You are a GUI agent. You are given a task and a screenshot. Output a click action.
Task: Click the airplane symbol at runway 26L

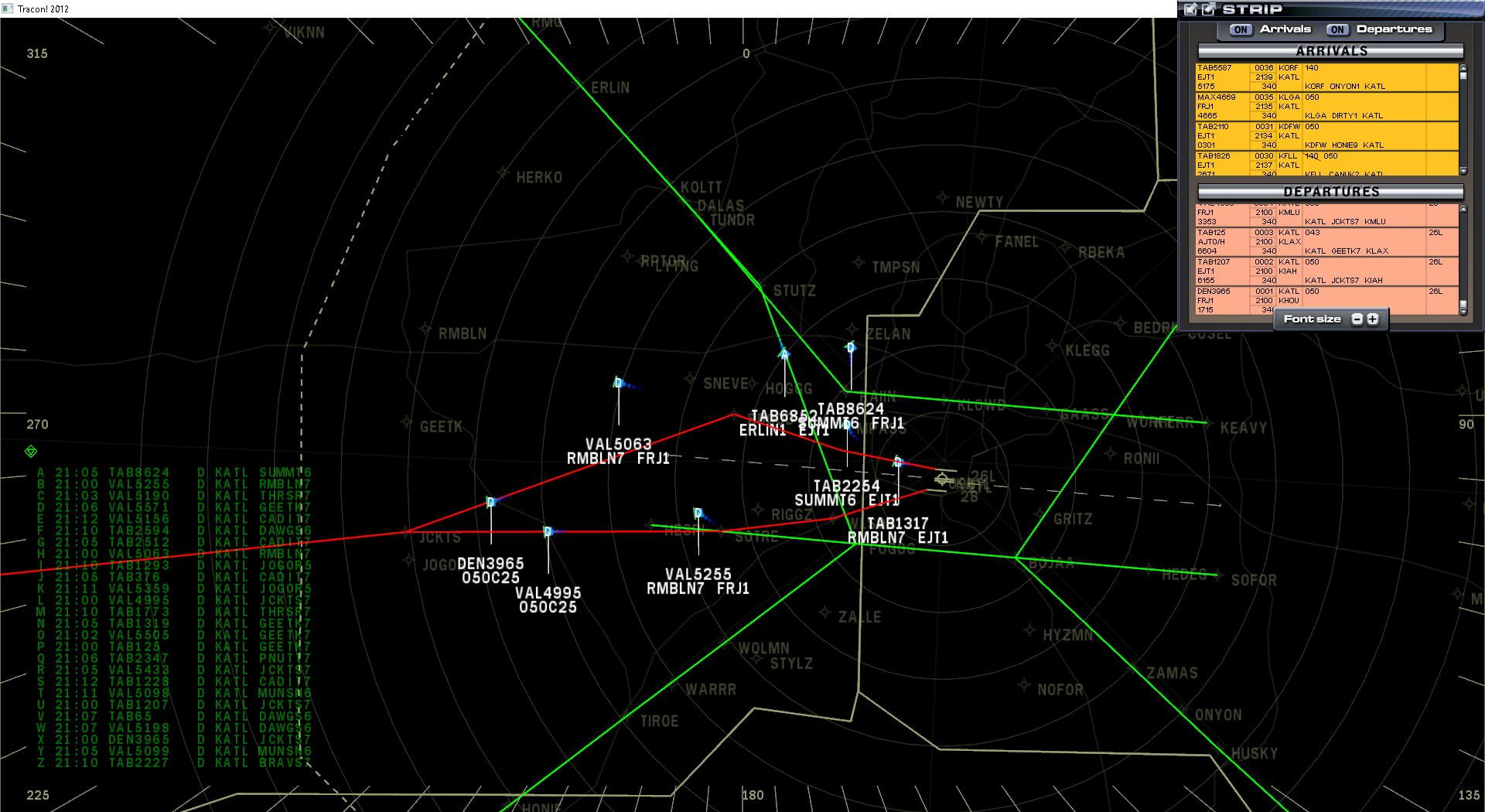click(x=943, y=478)
